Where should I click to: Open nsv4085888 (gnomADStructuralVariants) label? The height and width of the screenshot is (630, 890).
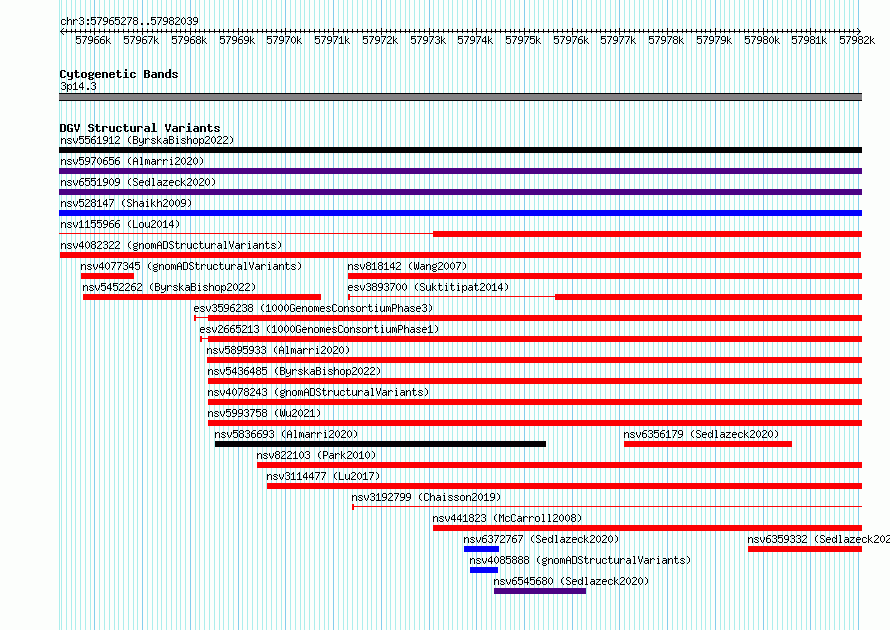[580, 560]
